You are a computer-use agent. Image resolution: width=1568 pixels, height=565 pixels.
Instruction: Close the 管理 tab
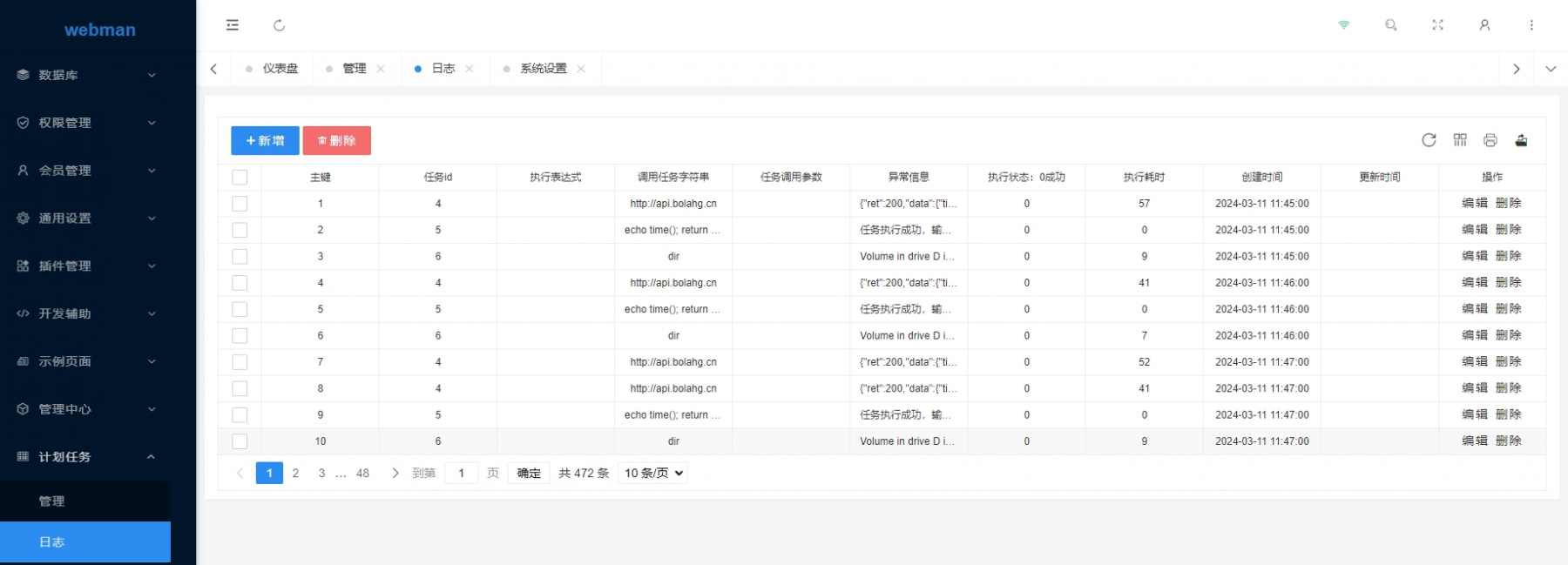(x=381, y=69)
